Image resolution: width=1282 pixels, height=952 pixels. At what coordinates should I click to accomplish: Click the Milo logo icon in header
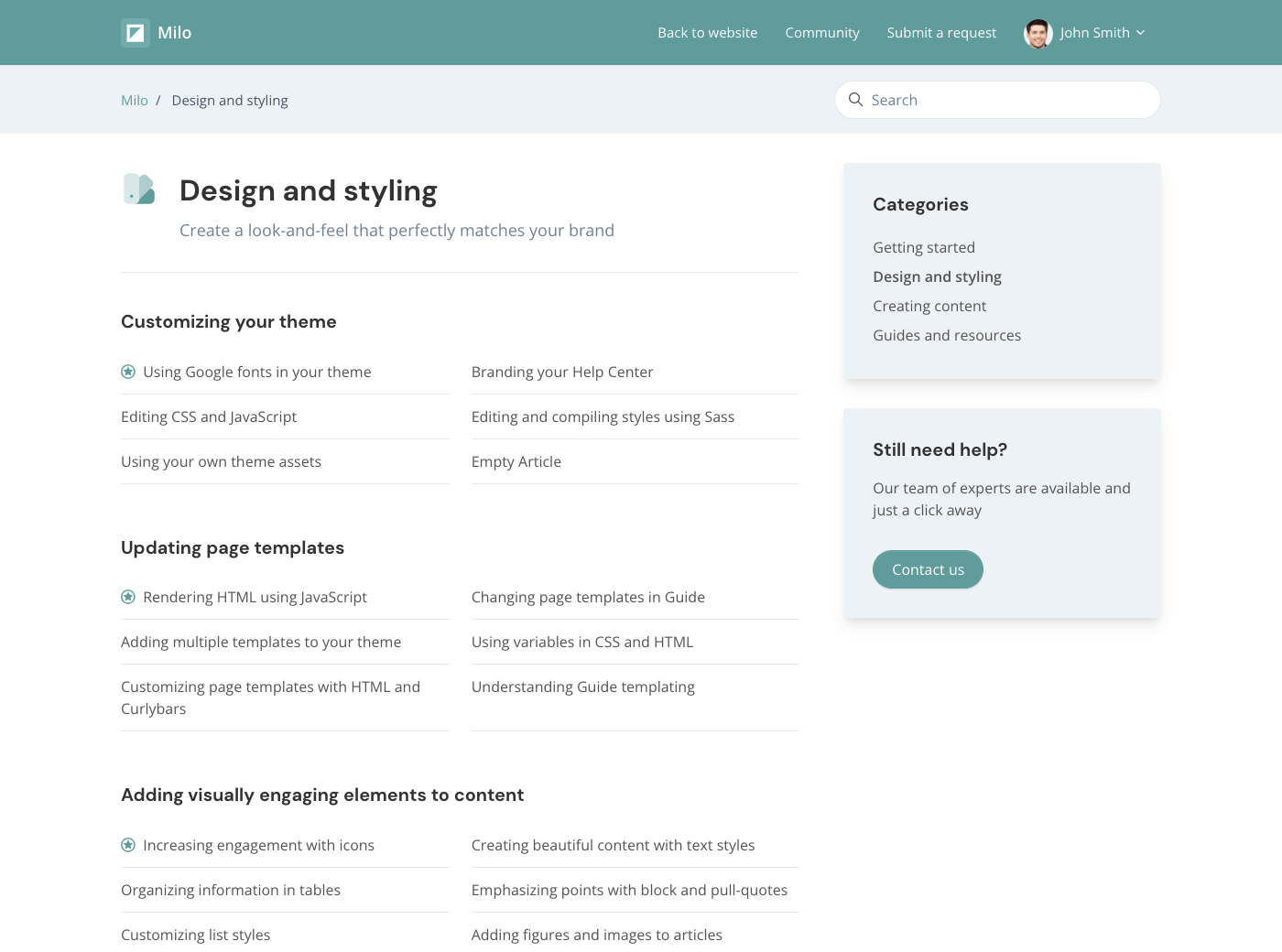pos(136,33)
